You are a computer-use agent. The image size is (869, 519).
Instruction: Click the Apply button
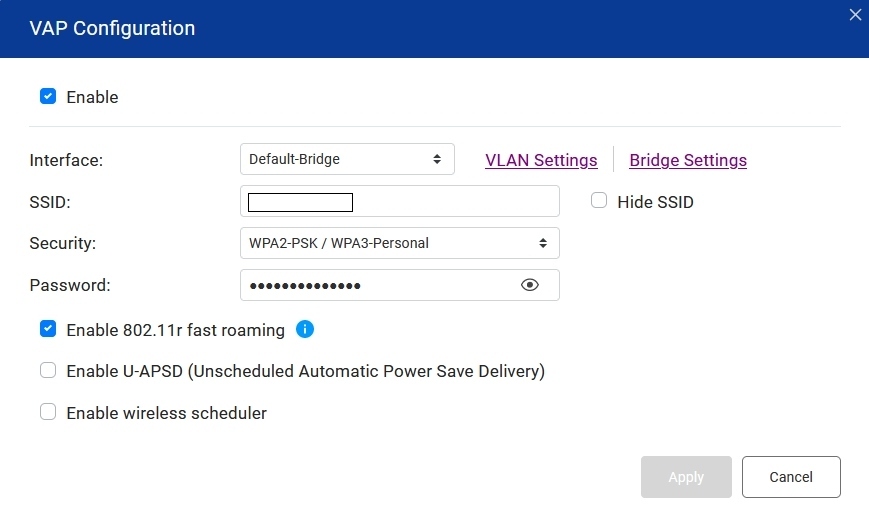pyautogui.click(x=686, y=477)
